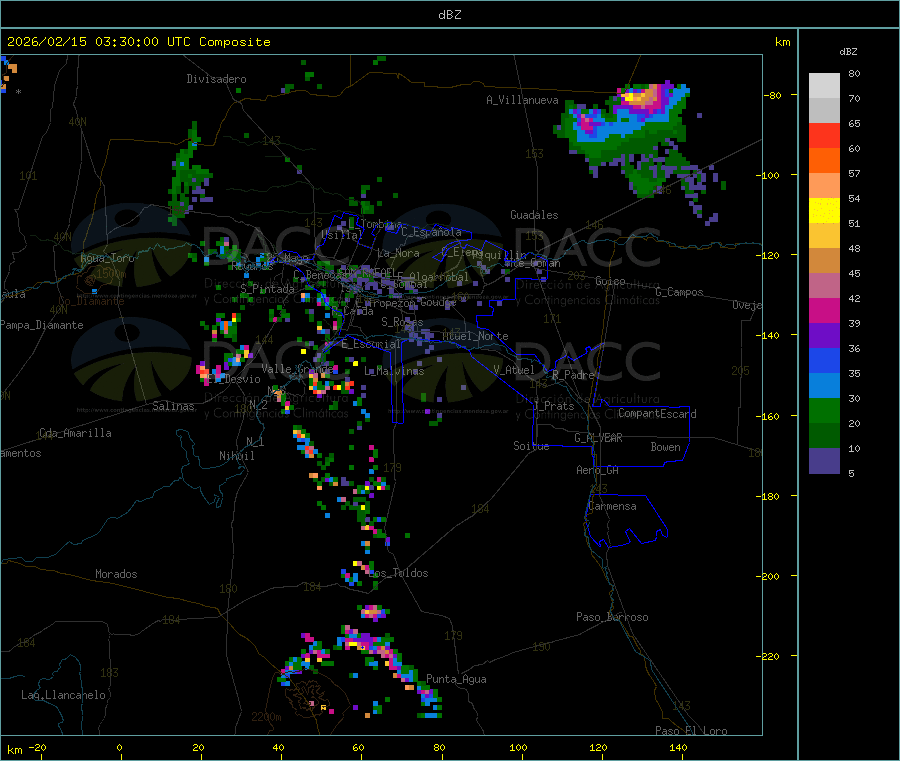Click the Paso_El_Loro location label
Screen dimensions: 900x761
tap(691, 731)
